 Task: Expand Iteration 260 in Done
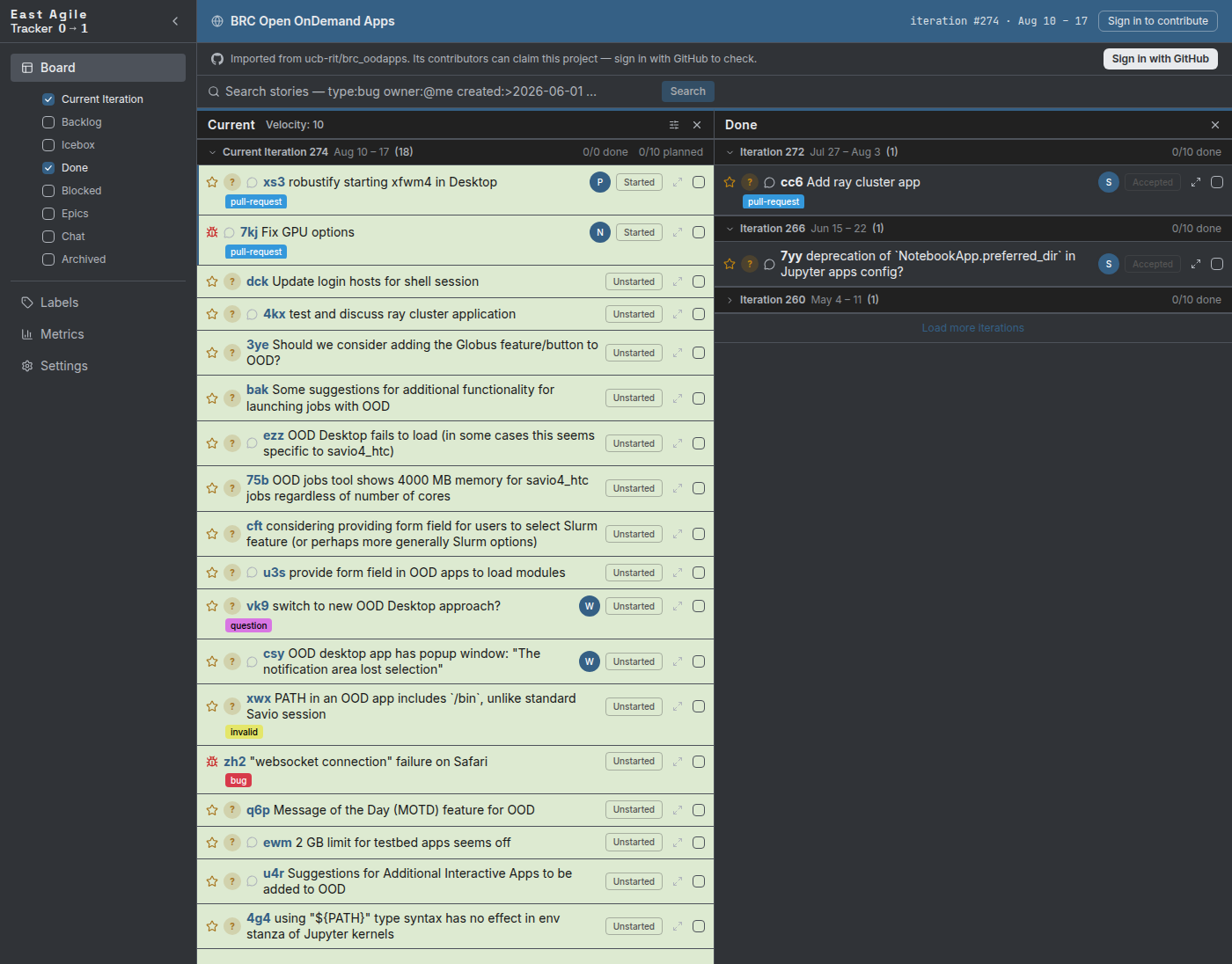pos(730,300)
